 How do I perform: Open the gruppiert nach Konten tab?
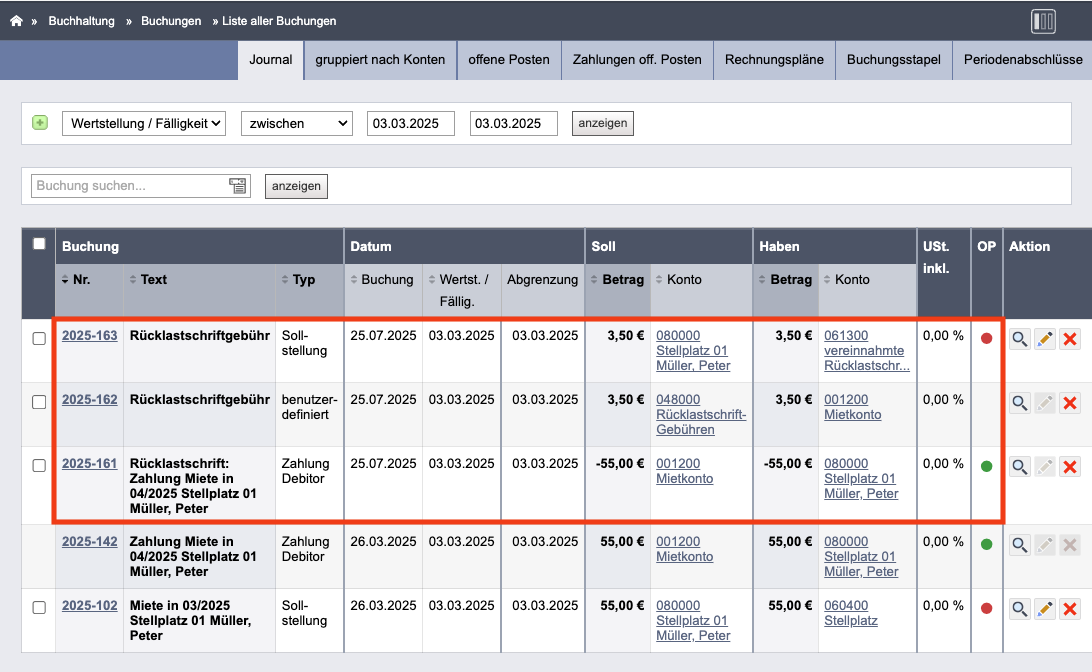click(380, 60)
